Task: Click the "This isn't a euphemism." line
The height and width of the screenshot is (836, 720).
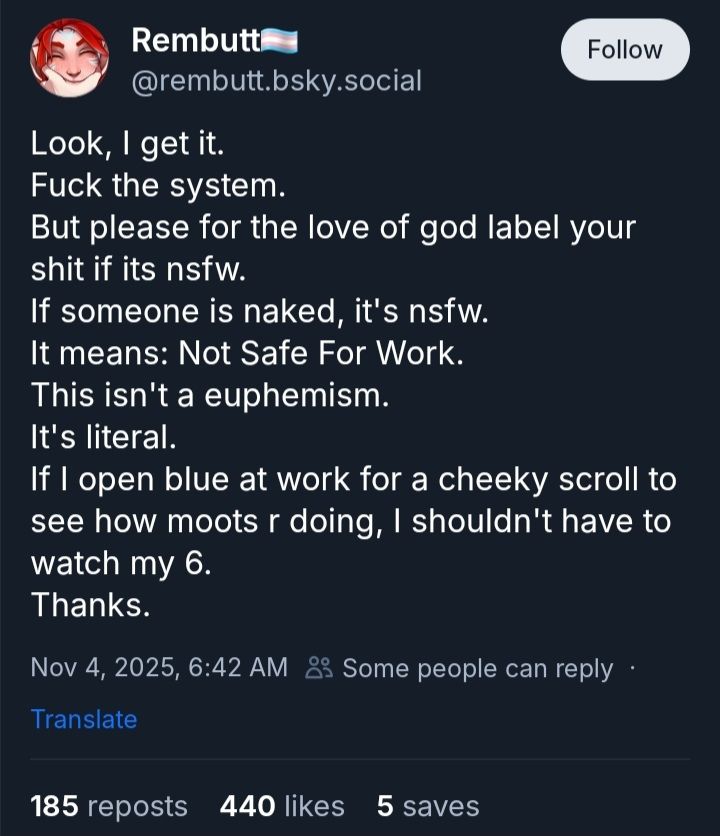Action: click(x=208, y=395)
